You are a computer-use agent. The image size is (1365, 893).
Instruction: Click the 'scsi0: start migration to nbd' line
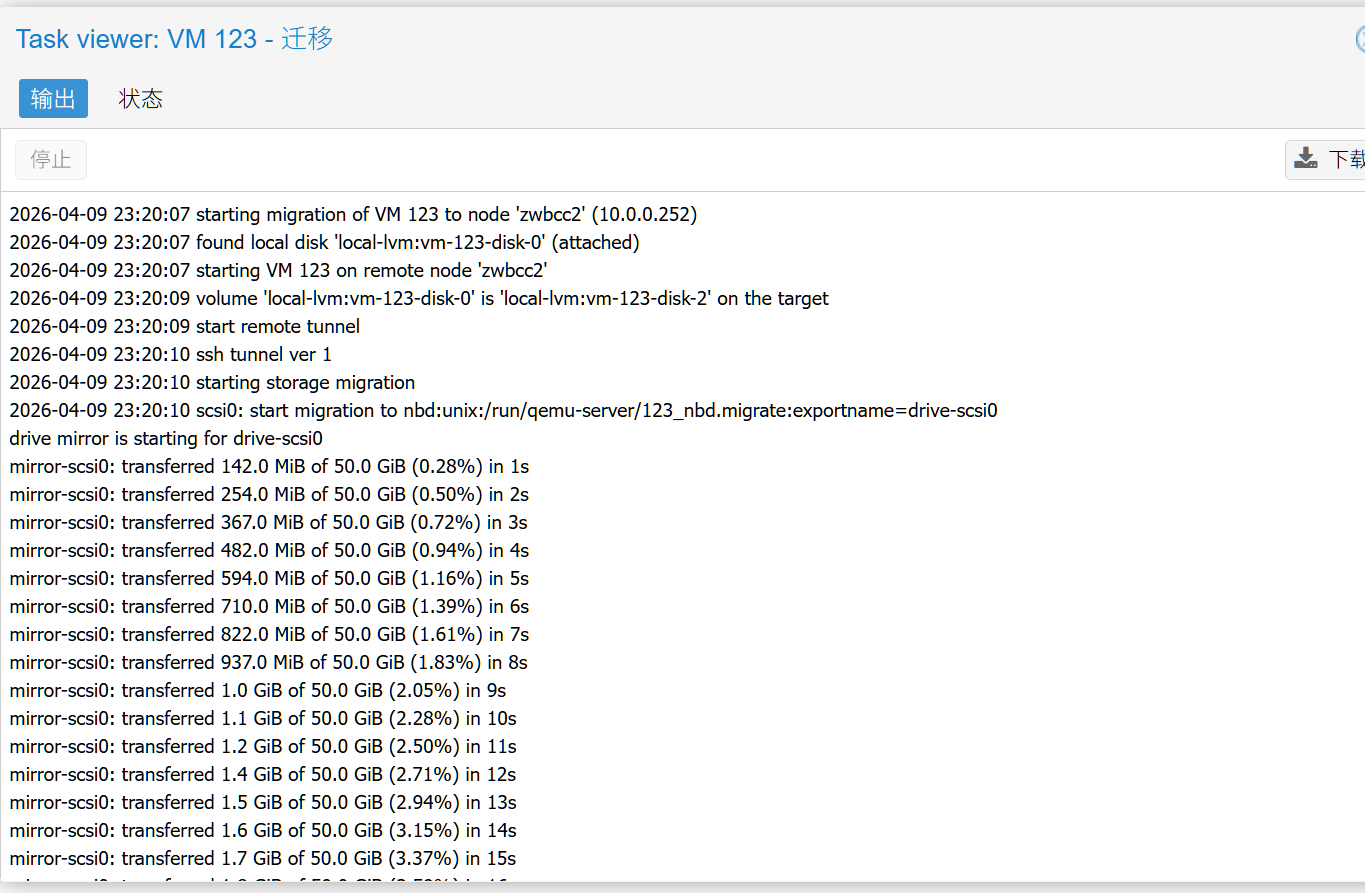(x=503, y=410)
